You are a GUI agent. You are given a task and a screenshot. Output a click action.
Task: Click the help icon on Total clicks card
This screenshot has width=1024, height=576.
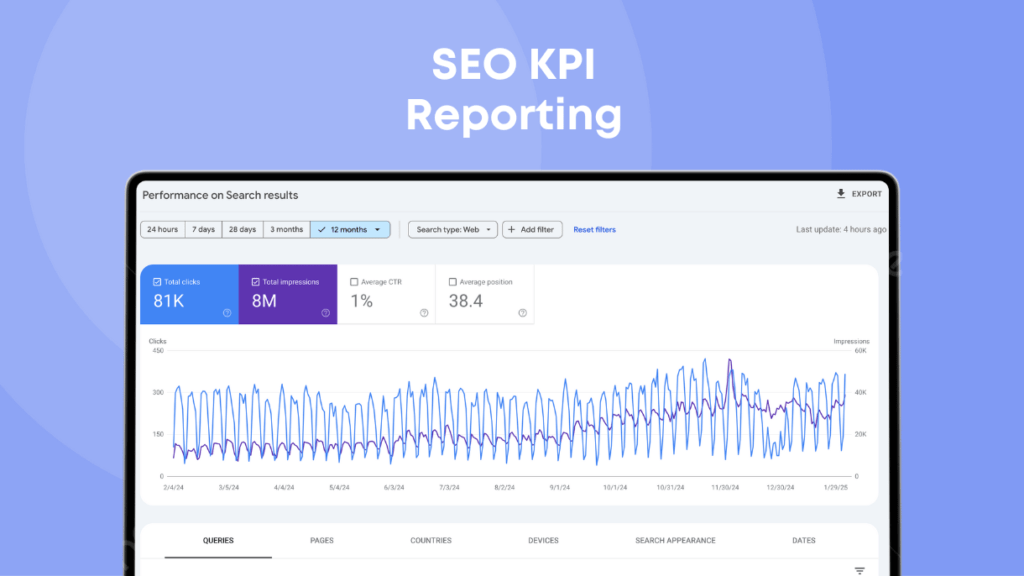227,312
